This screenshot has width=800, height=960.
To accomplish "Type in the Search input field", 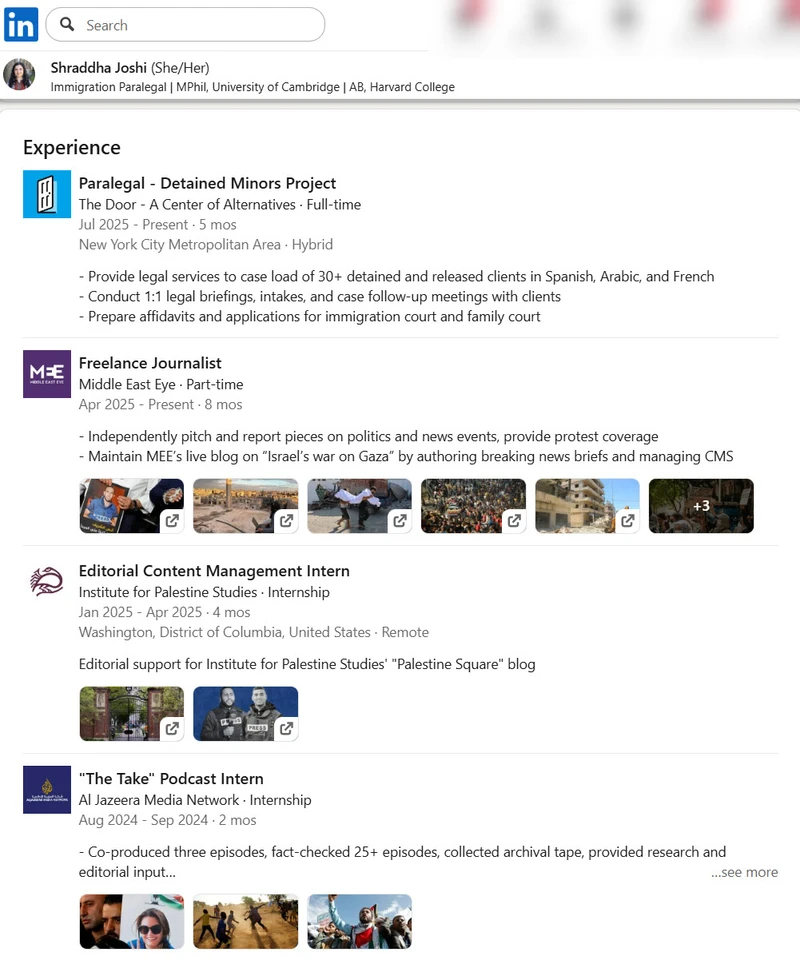I will [x=200, y=25].
